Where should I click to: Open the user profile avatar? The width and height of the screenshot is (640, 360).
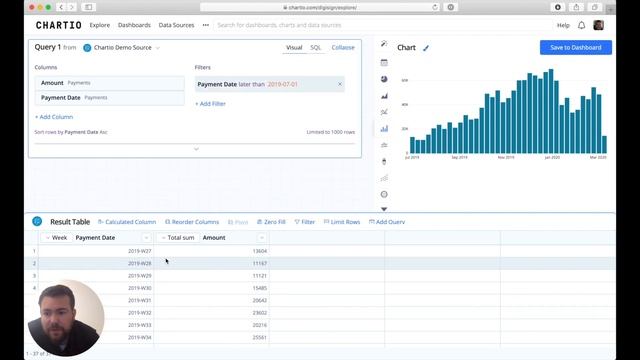point(598,25)
